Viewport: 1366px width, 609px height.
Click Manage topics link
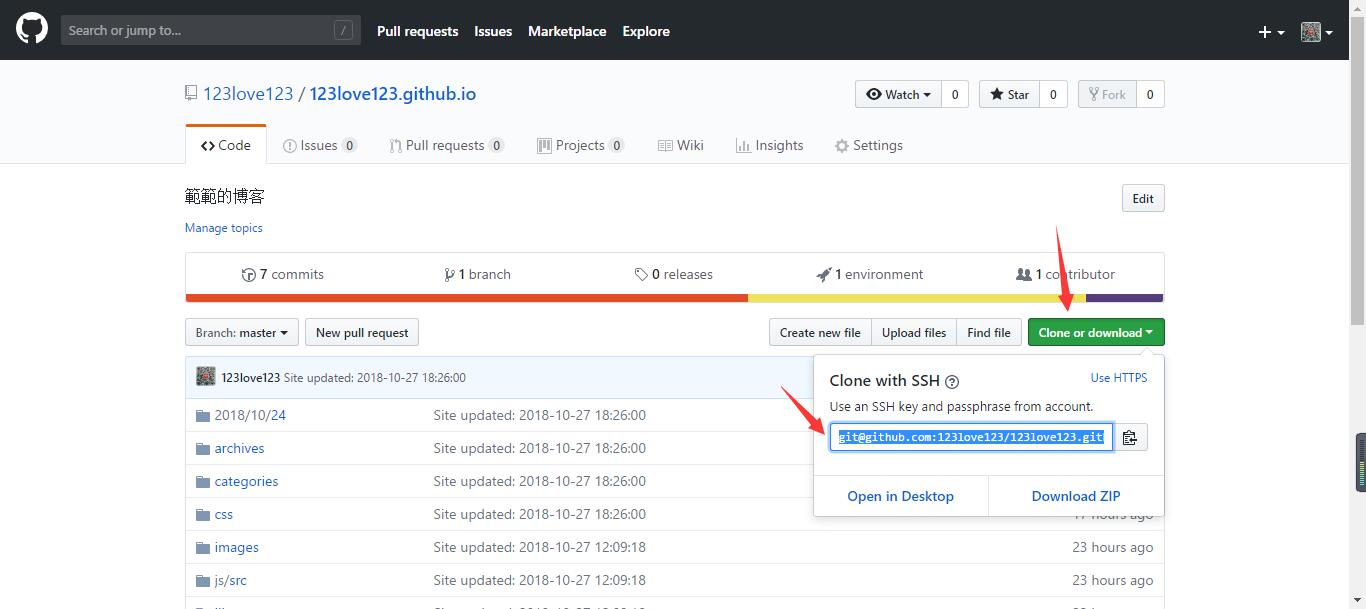tap(224, 228)
